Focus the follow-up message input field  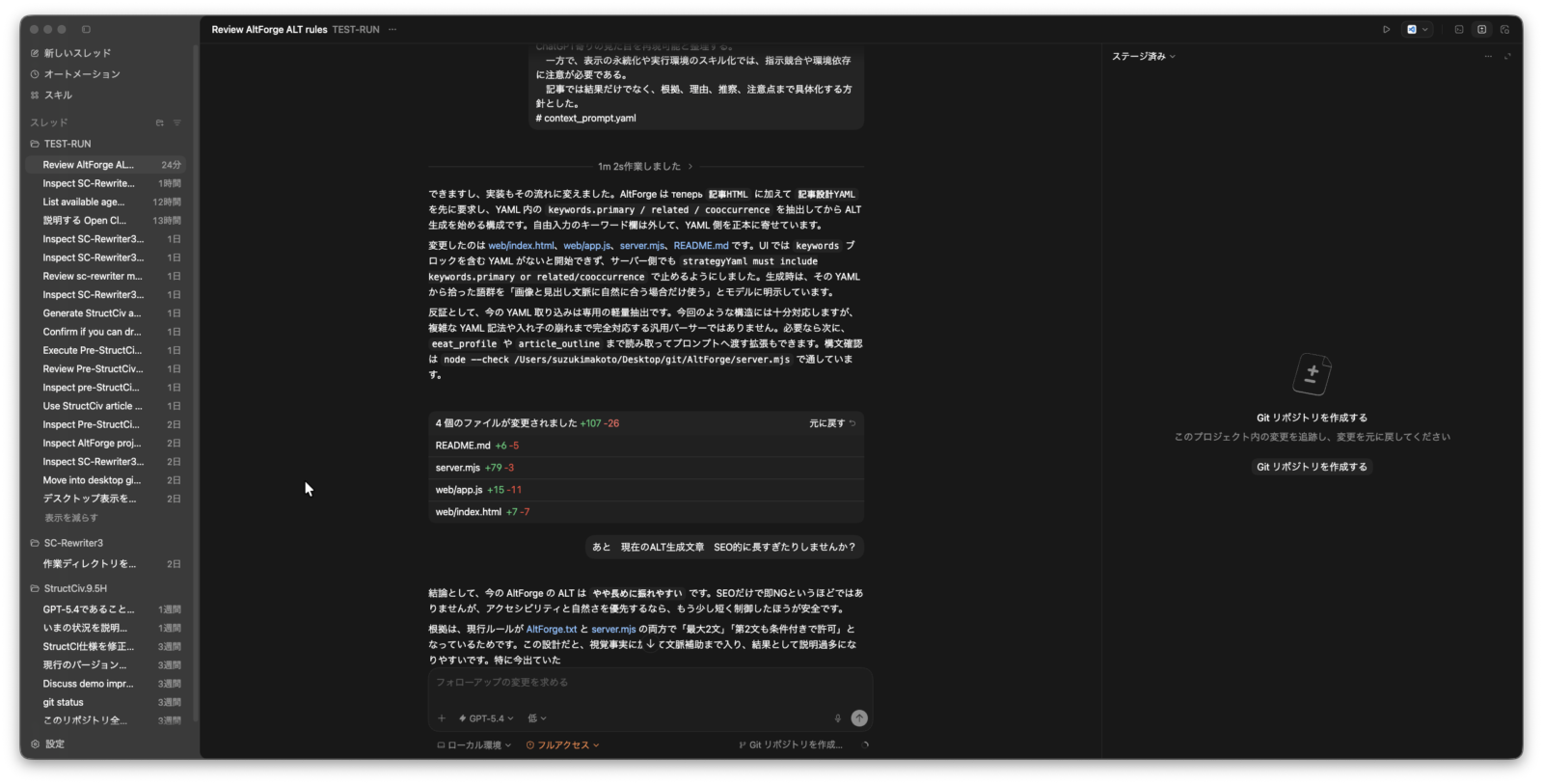(650, 683)
